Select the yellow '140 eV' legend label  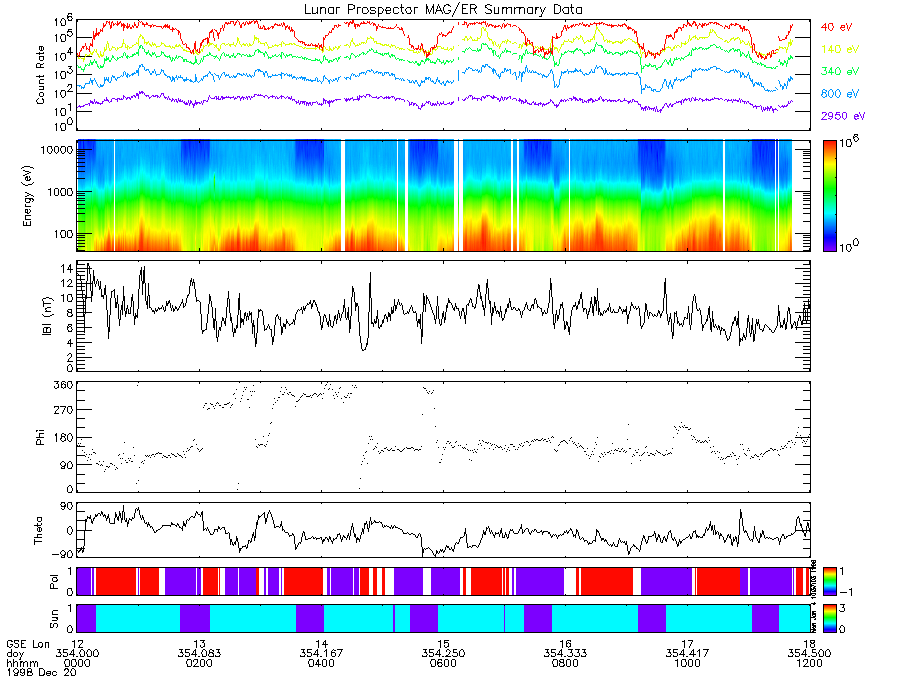(x=840, y=49)
